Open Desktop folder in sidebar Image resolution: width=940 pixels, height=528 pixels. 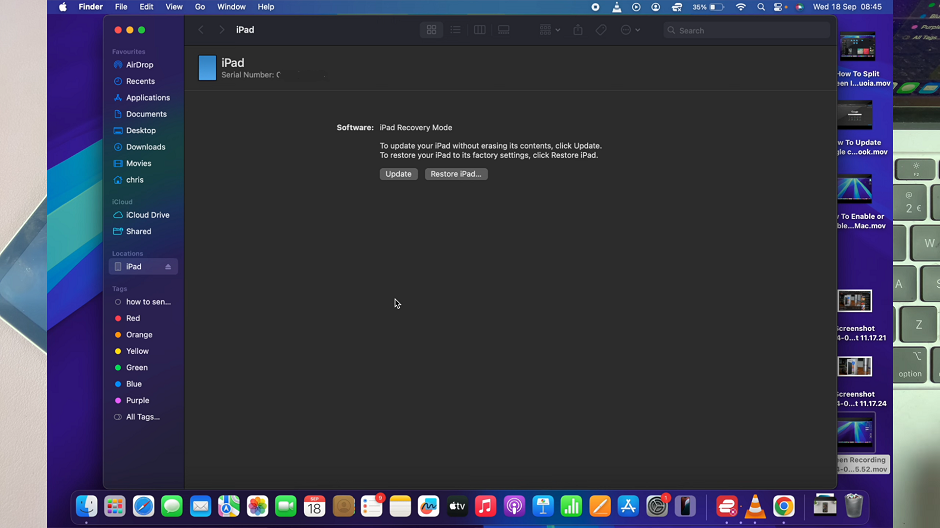click(x=141, y=130)
